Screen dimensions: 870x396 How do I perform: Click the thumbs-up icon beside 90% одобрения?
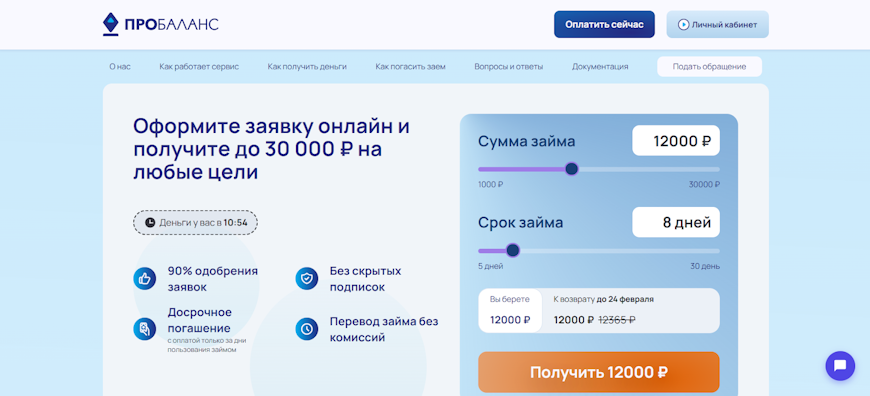(x=145, y=278)
